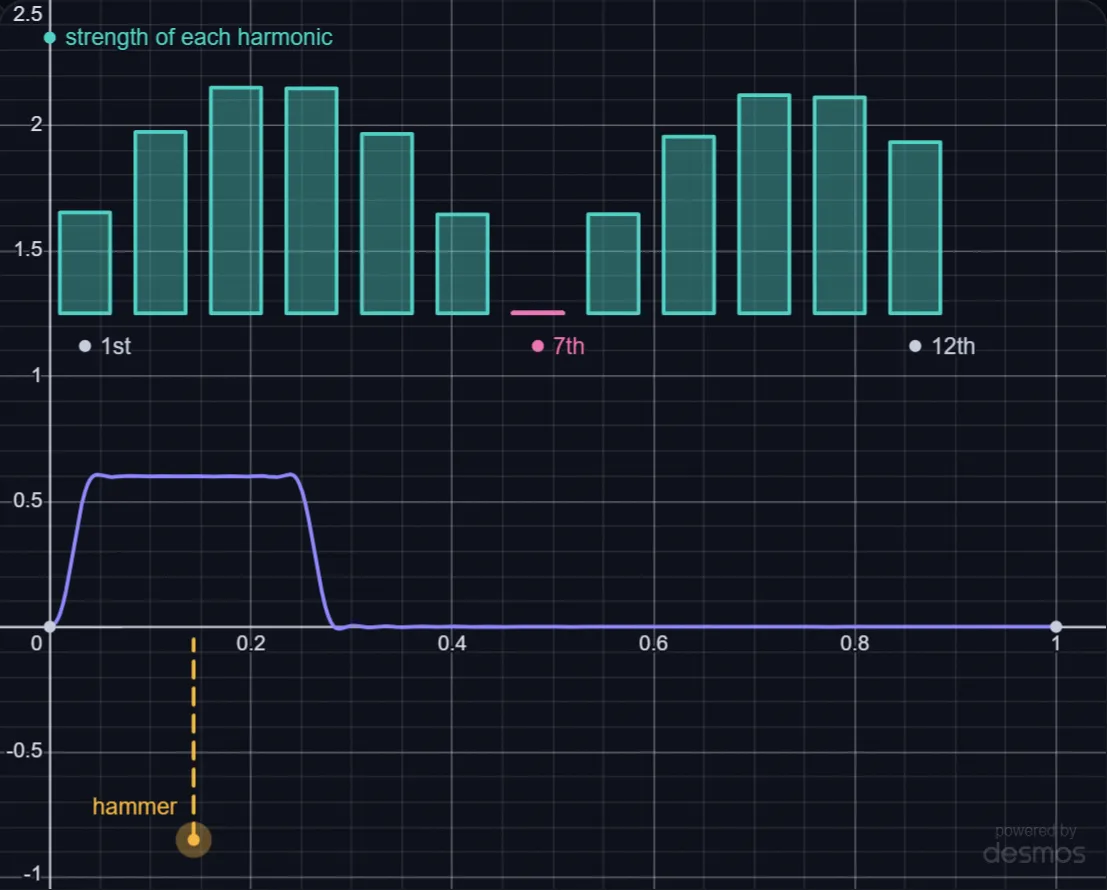1107x890 pixels.
Task: Click the 'strength of each harmonic' label
Action: 199,37
